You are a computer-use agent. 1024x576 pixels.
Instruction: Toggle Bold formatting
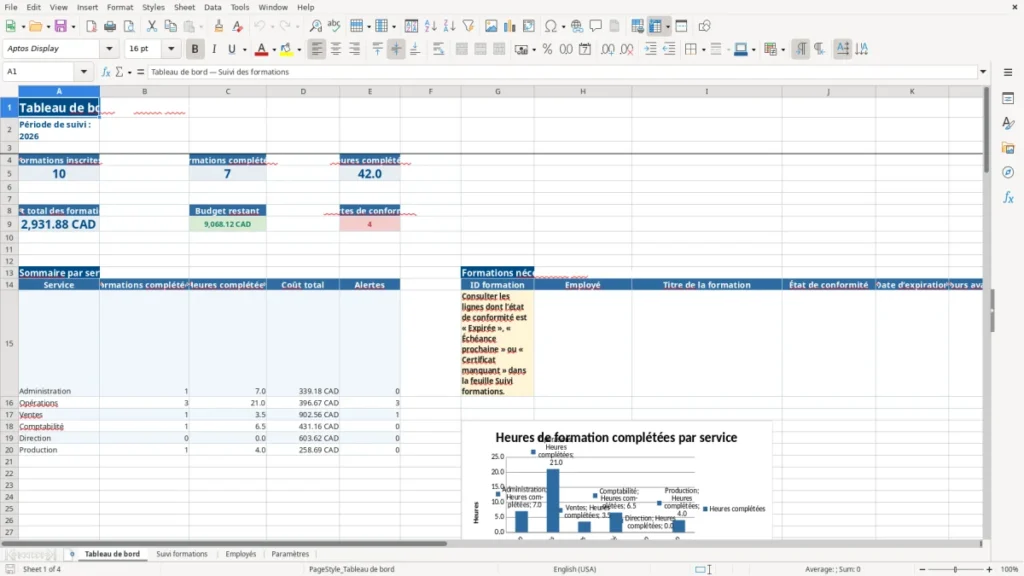coord(195,49)
